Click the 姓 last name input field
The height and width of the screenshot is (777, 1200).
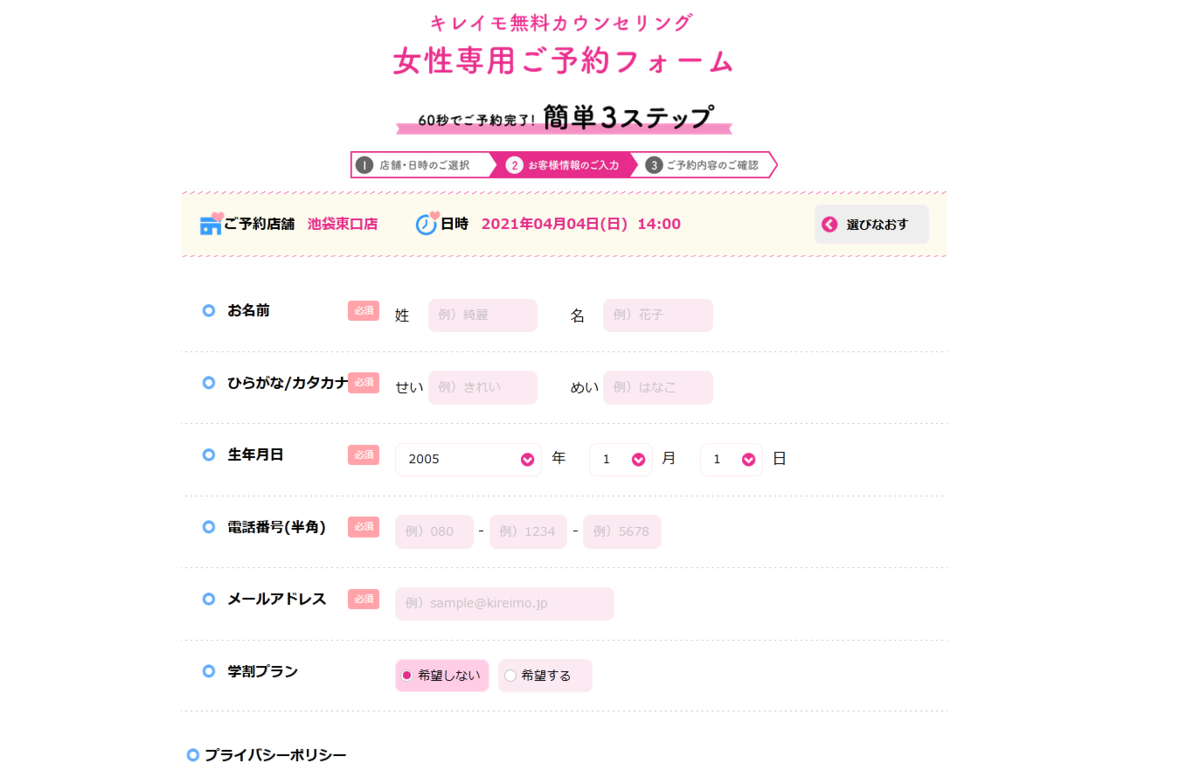(483, 315)
